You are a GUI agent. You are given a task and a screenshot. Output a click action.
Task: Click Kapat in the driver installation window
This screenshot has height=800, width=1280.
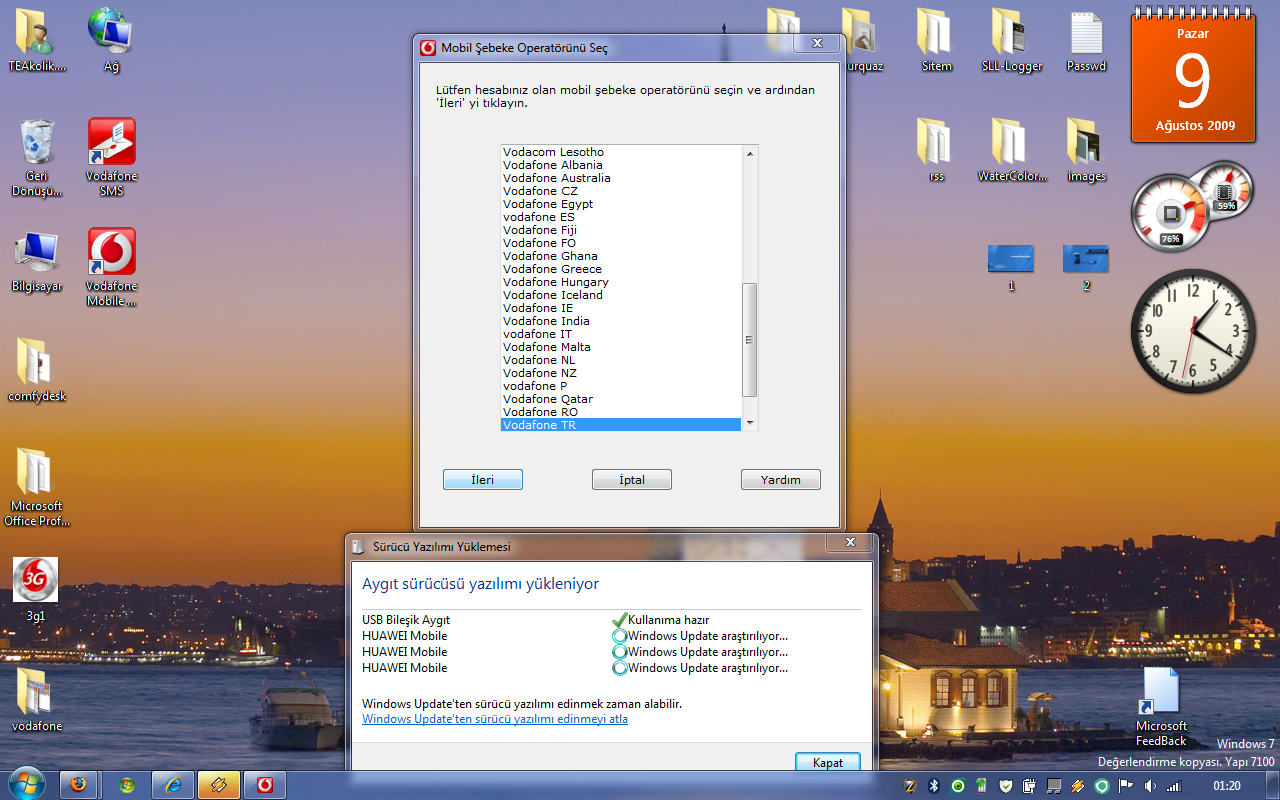click(x=828, y=762)
